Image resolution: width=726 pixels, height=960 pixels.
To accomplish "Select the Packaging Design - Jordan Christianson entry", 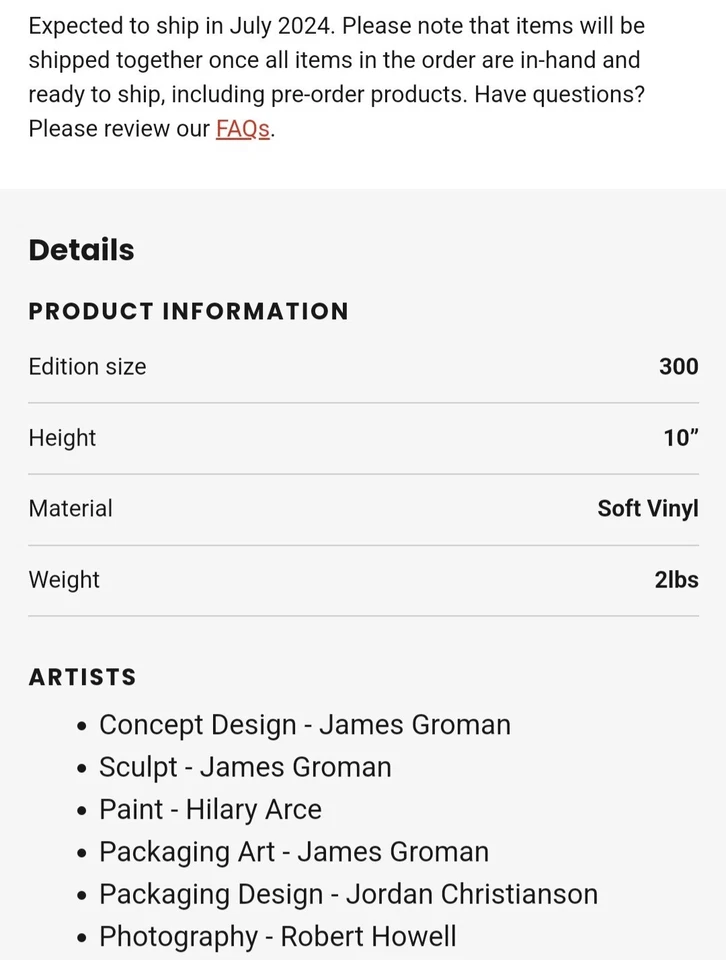I will (348, 894).
